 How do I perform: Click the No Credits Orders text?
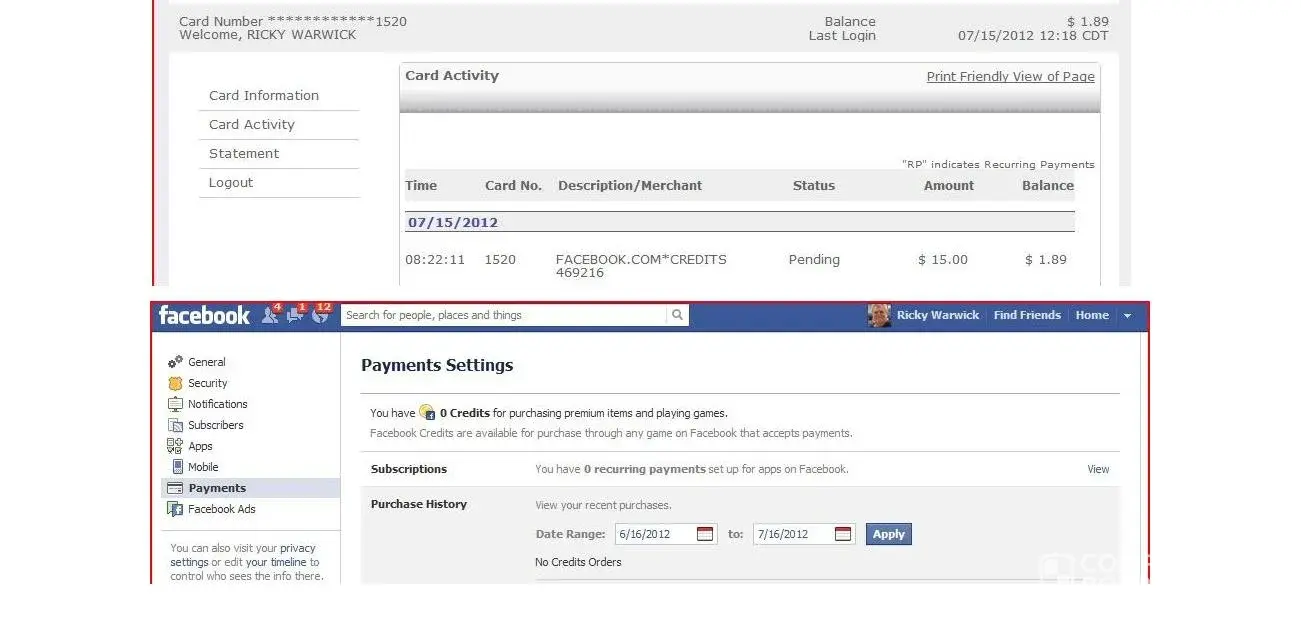pos(578,562)
